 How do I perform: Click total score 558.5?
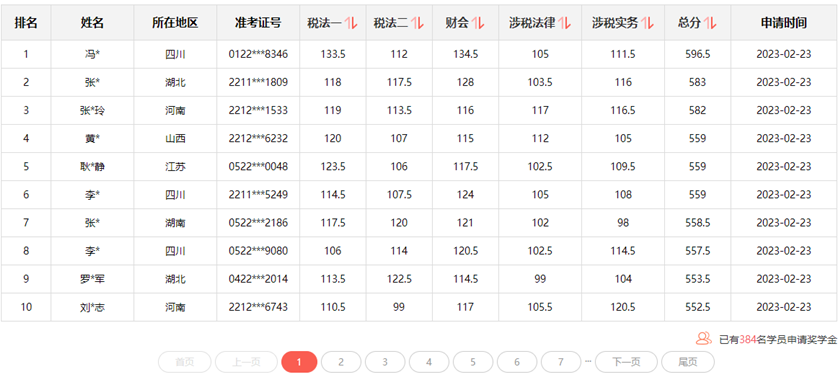click(698, 222)
